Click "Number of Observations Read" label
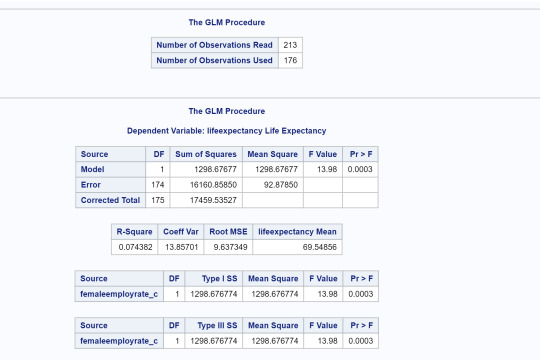This screenshot has width=540, height=360. [x=214, y=45]
